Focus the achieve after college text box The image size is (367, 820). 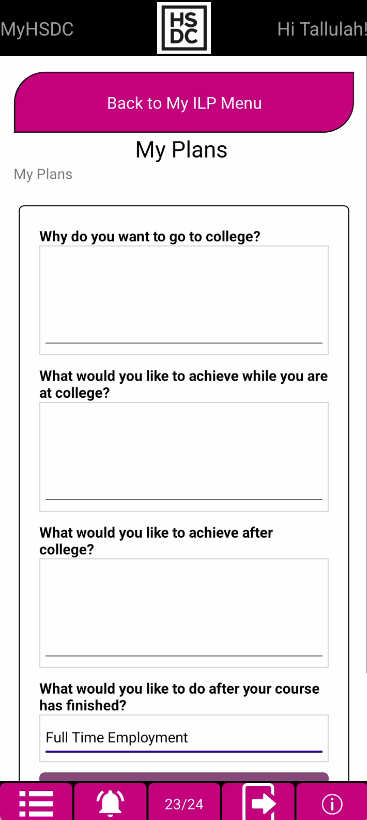click(x=184, y=613)
